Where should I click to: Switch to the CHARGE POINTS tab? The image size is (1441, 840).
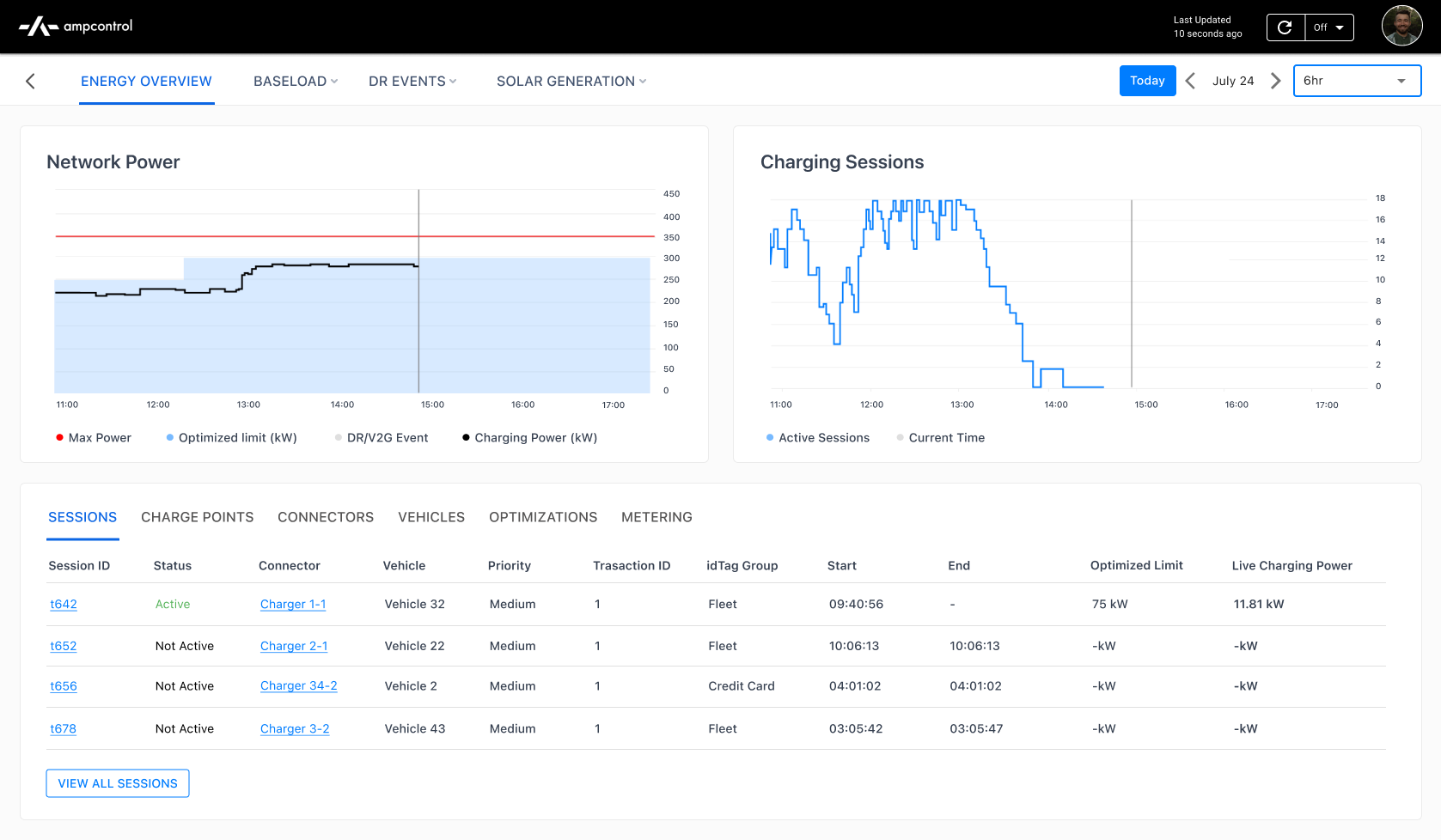point(198,517)
